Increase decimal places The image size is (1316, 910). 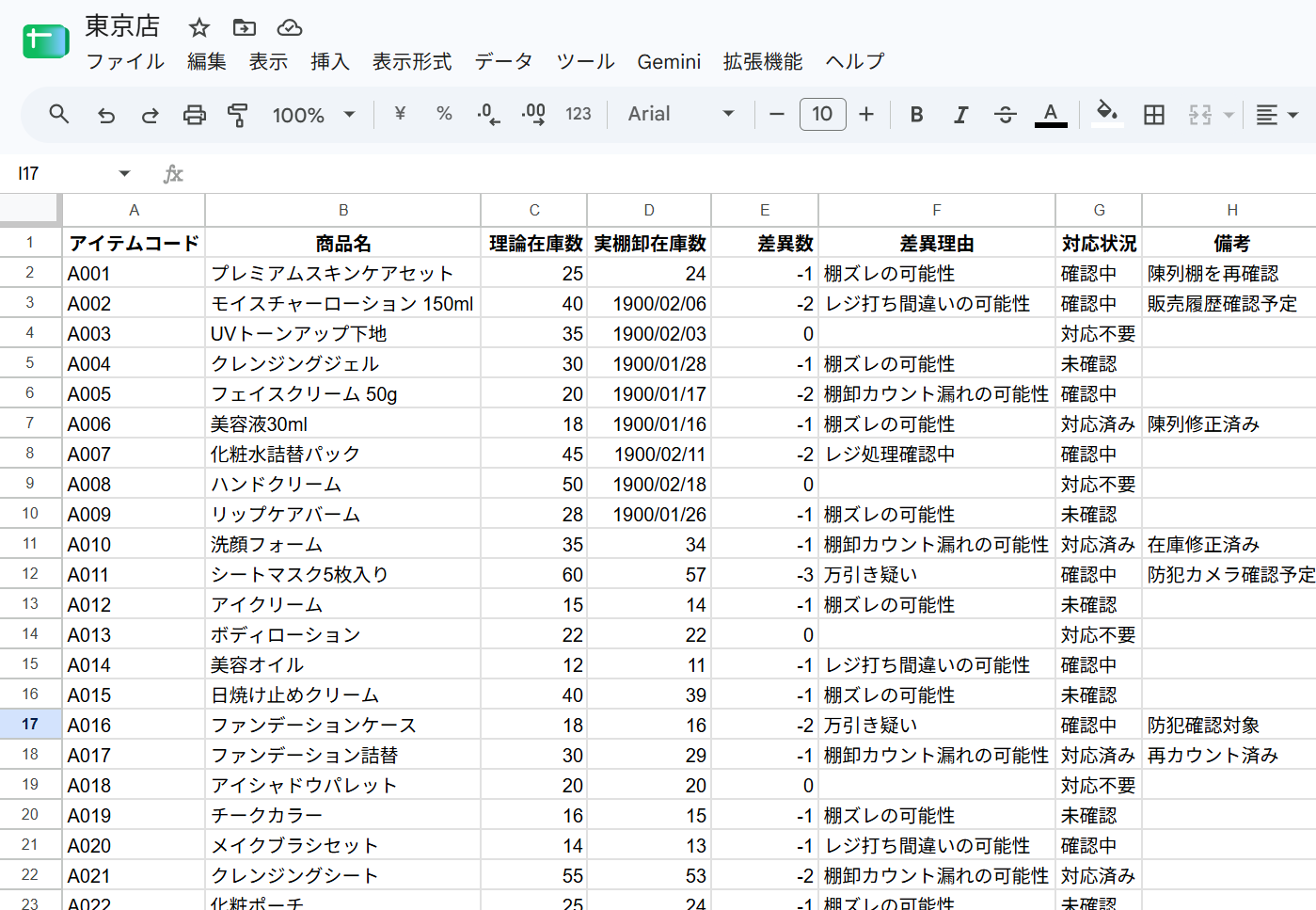533,115
